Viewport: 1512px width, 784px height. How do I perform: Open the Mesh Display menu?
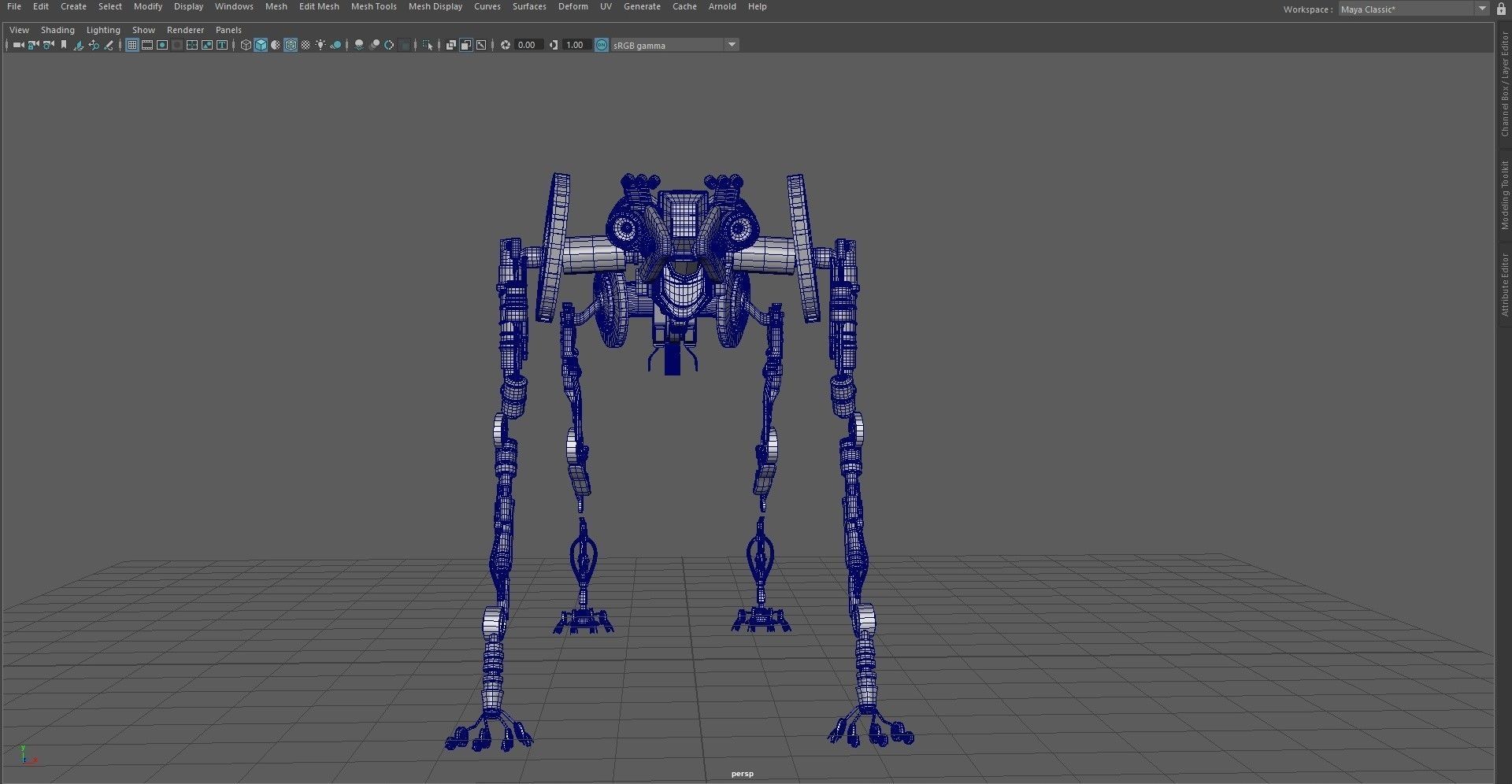click(435, 6)
